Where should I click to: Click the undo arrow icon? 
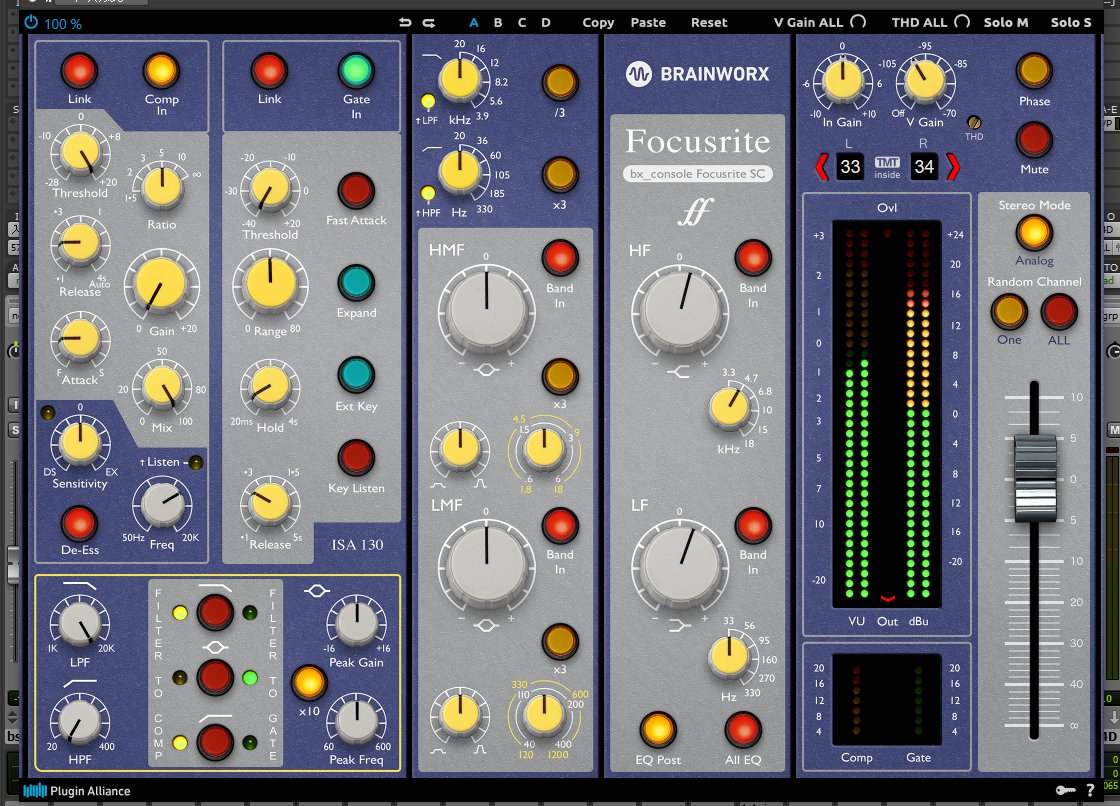(405, 23)
